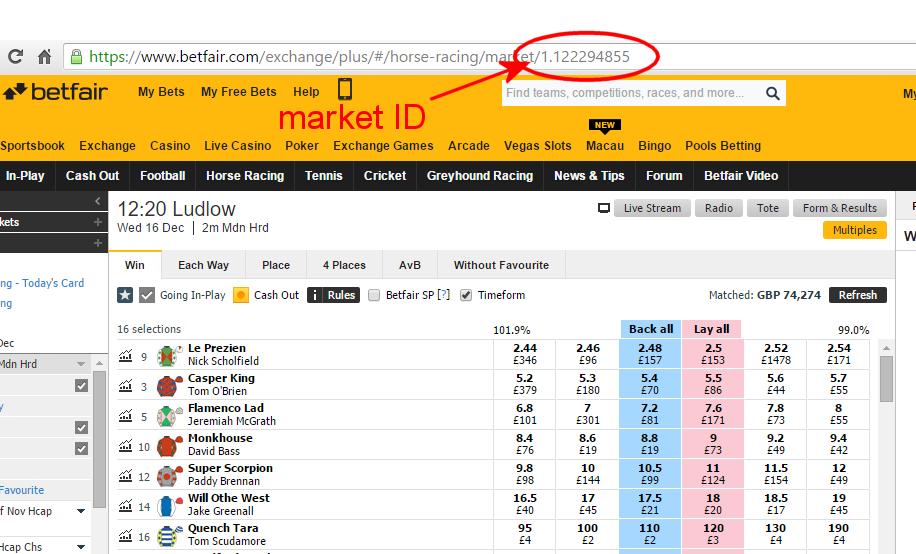Image resolution: width=916 pixels, height=554 pixels.
Task: Click Super Scorpion jockey silks icon
Action: (x=168, y=476)
